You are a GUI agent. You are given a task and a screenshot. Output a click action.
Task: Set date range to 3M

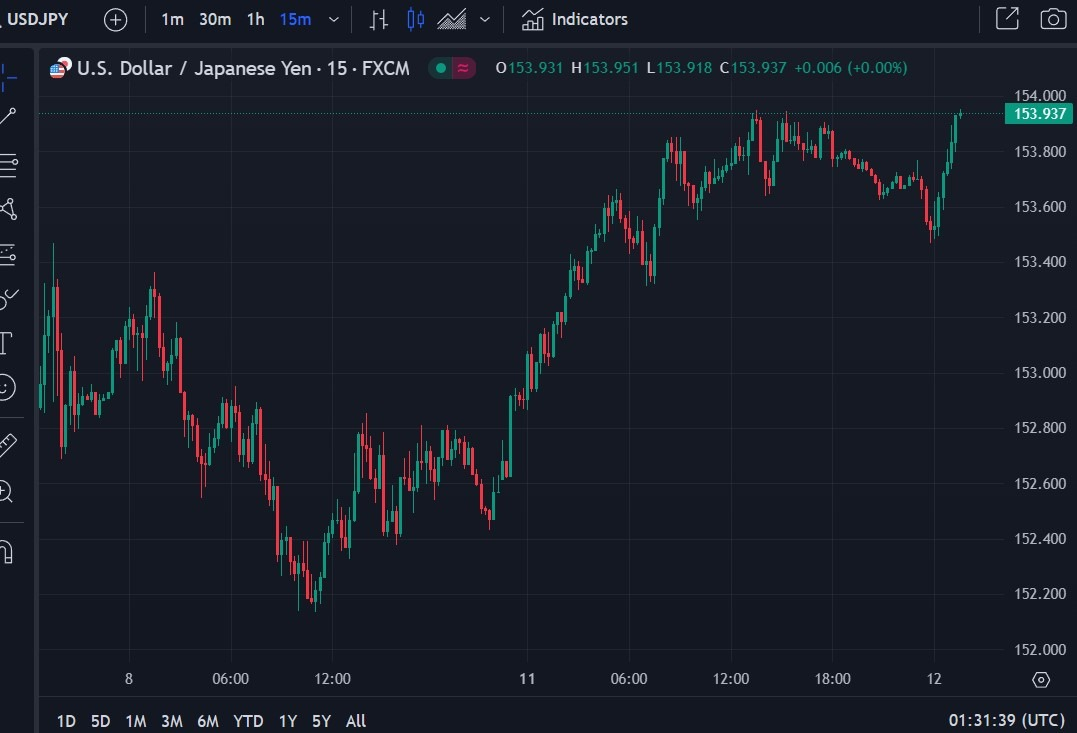pyautogui.click(x=172, y=721)
